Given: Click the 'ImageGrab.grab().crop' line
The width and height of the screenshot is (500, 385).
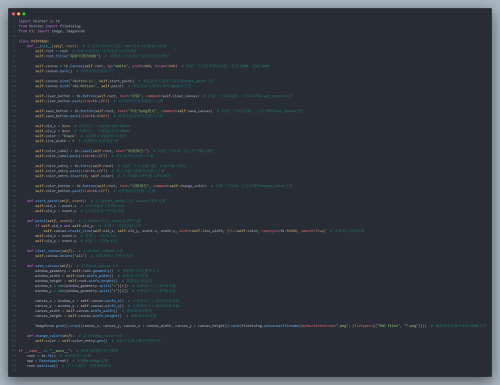Looking at the screenshot, I should pyautogui.click(x=260, y=326).
